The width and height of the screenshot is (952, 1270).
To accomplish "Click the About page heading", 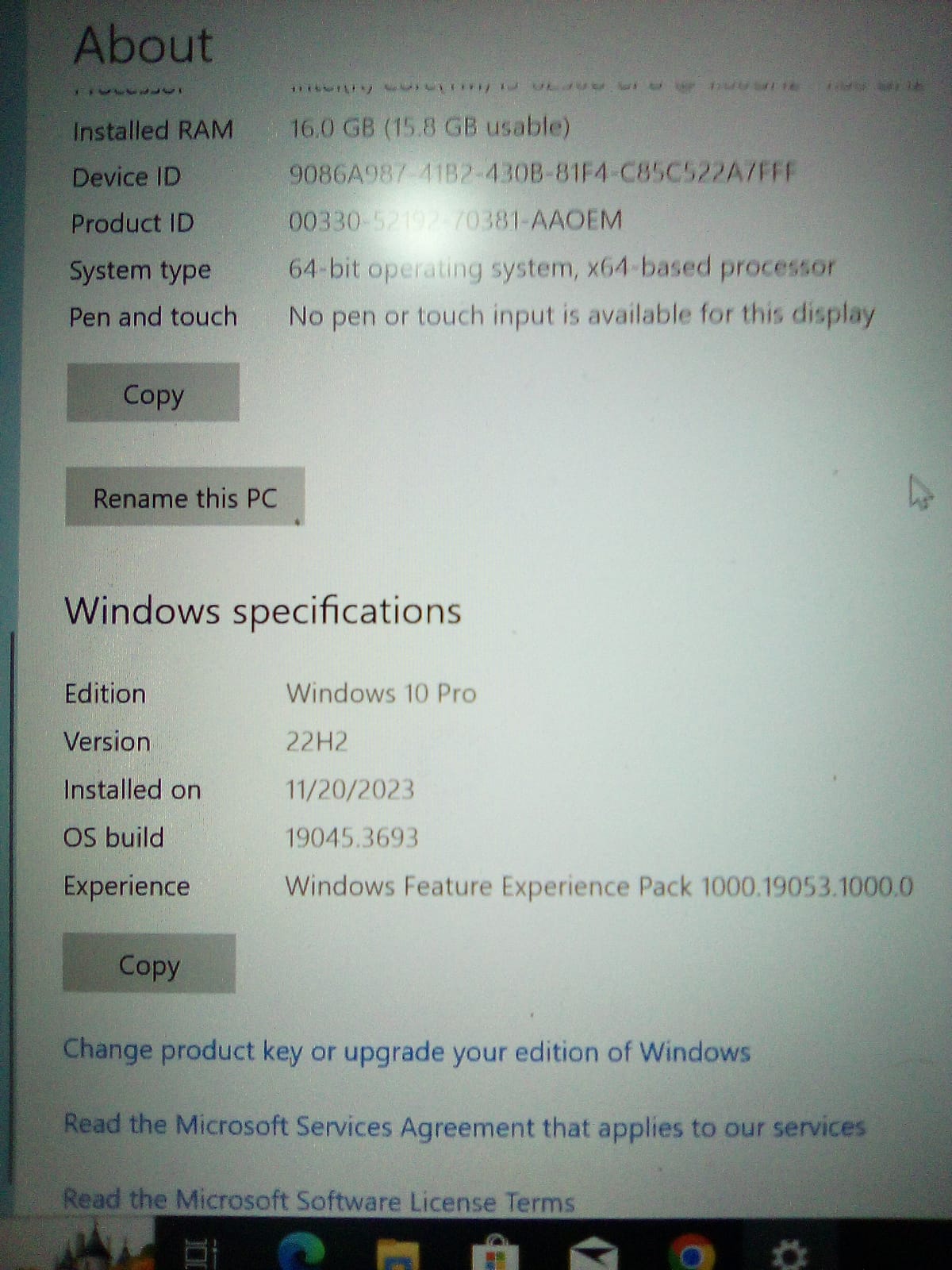I will pos(144,44).
